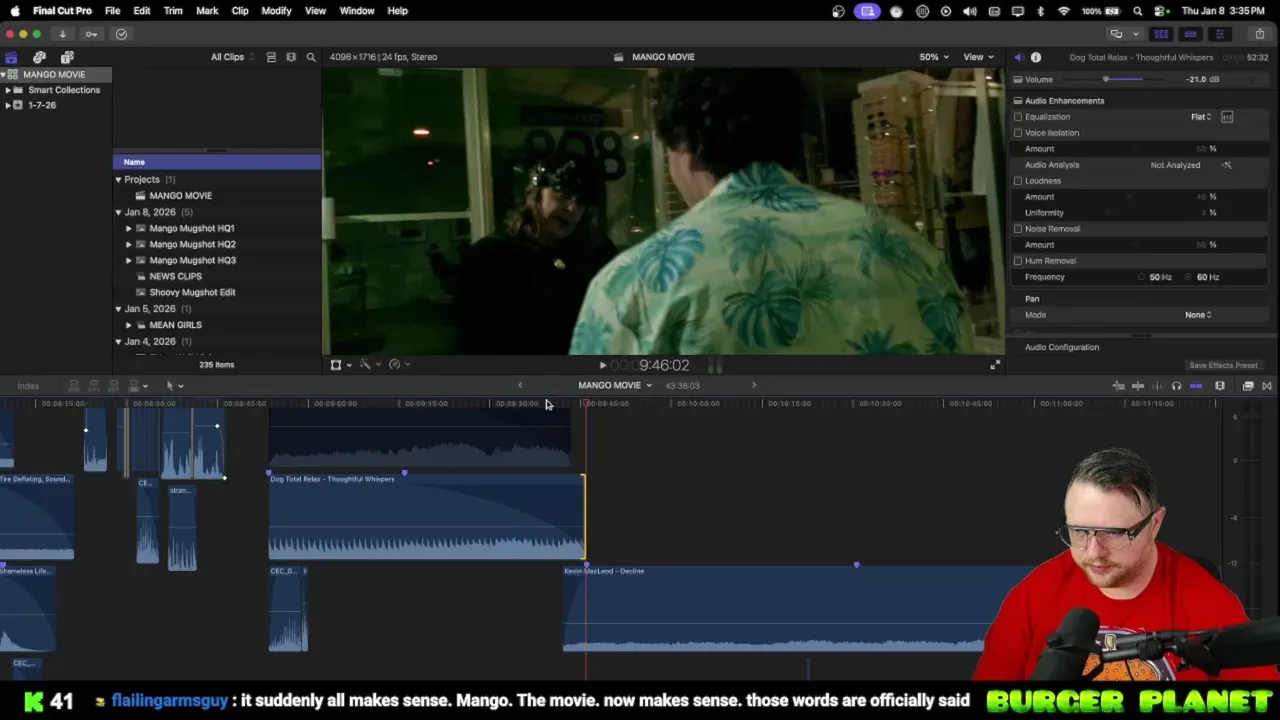This screenshot has height=720, width=1280.
Task: Click the Apple menu logo
Action: [x=14, y=11]
